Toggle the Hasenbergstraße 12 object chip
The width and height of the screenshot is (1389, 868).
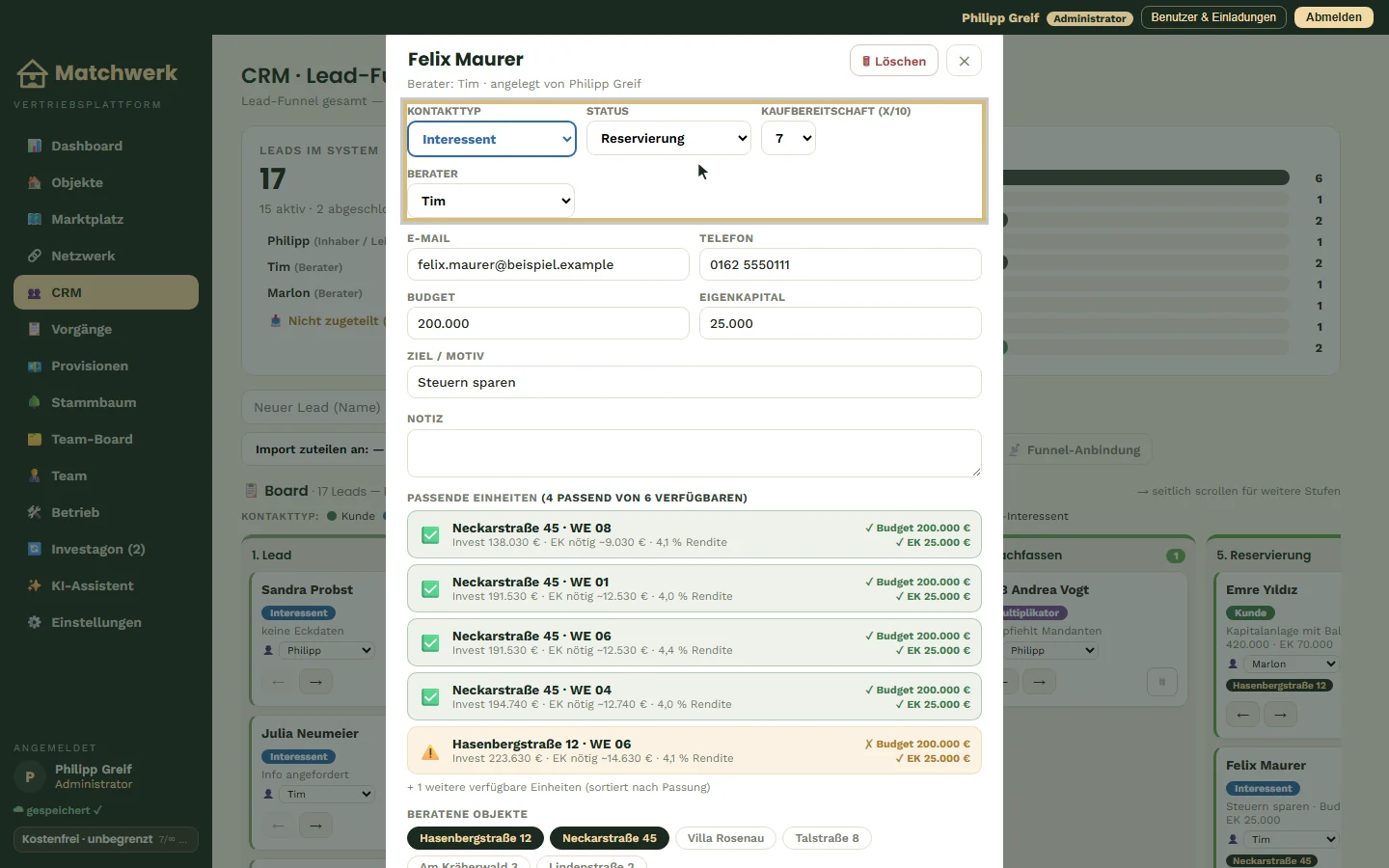[x=476, y=838]
